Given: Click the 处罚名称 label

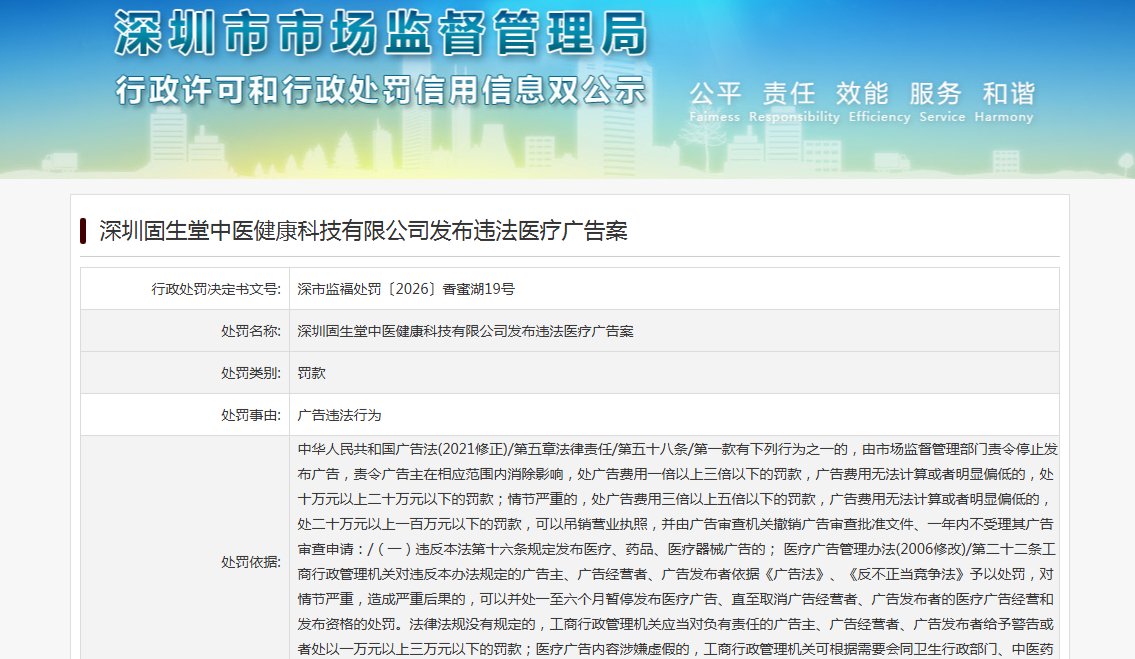Looking at the screenshot, I should click(250, 331).
